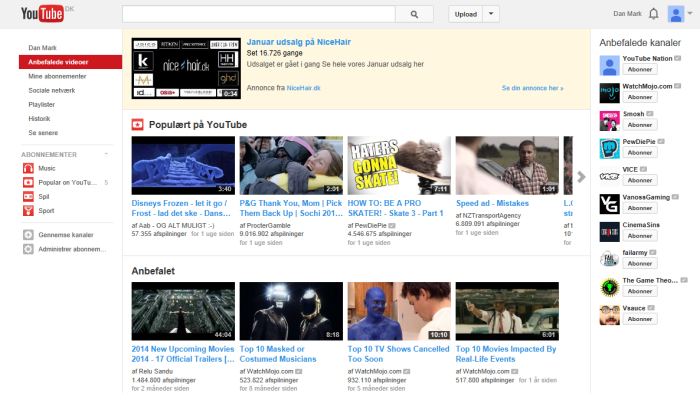The height and width of the screenshot is (393, 700).
Task: Click Se din annonce her link
Action: pyautogui.click(x=532, y=88)
